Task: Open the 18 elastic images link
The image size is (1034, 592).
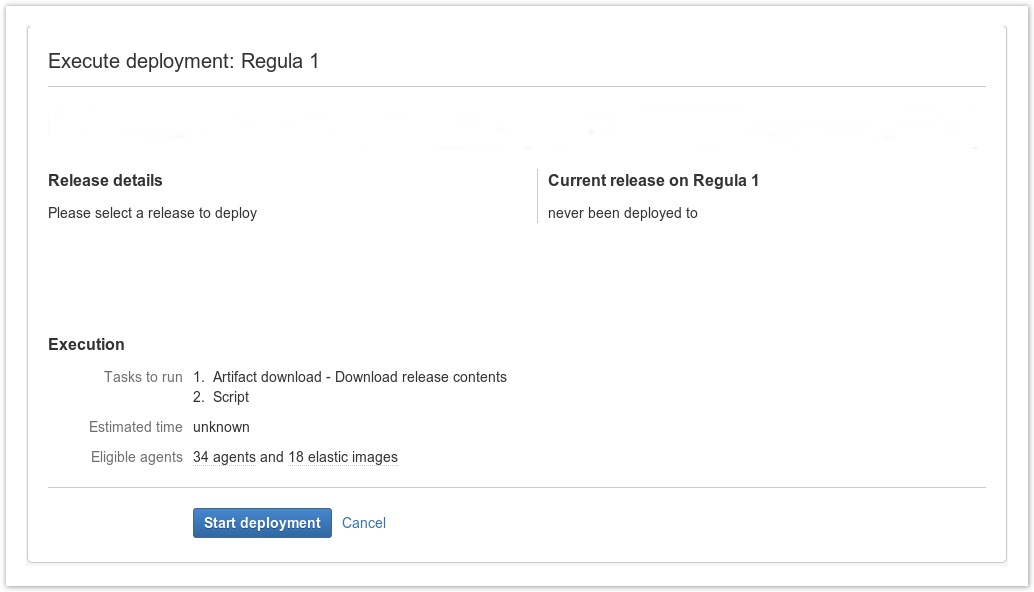Action: (x=343, y=457)
